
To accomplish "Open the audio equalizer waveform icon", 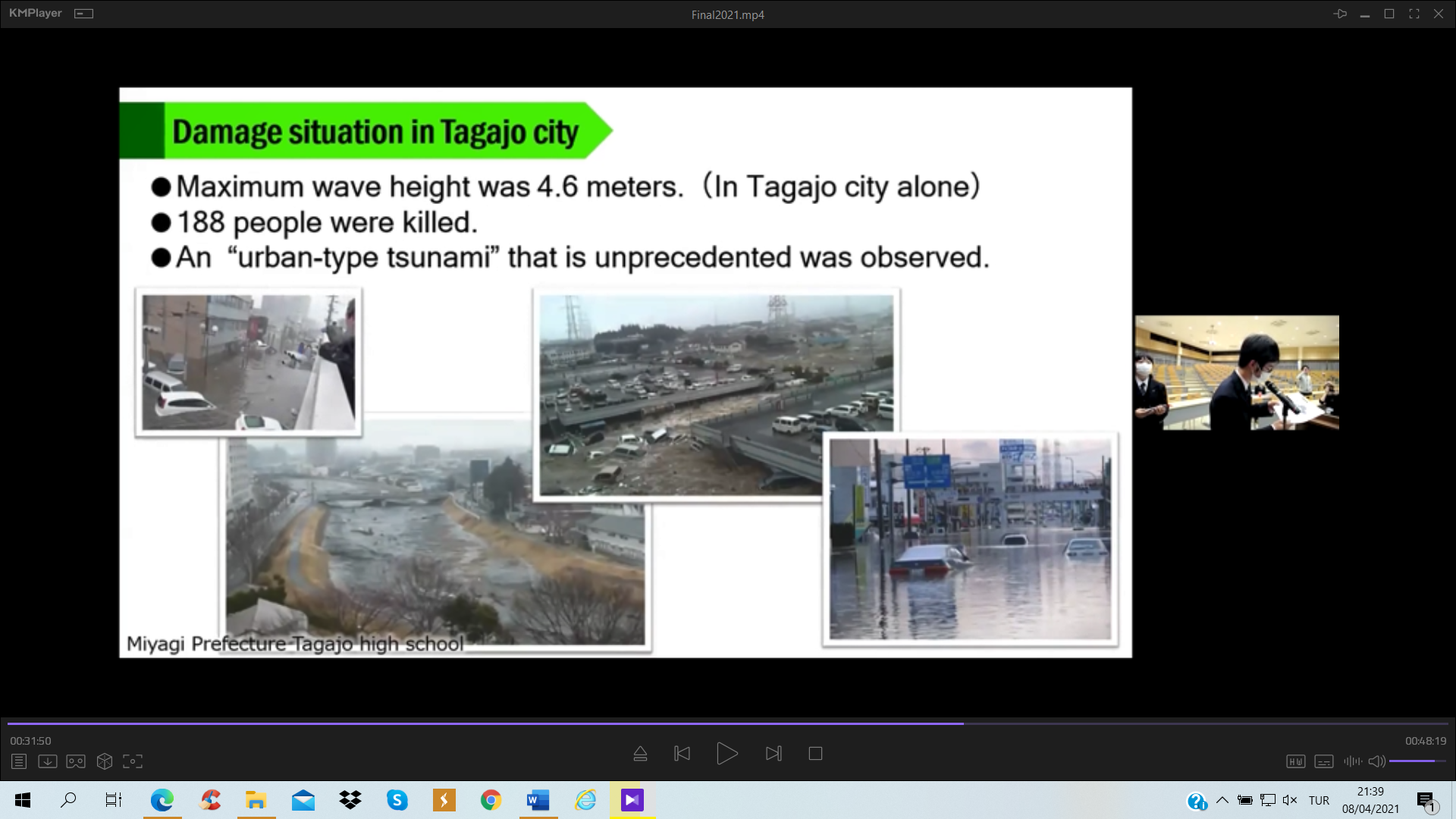I will pyautogui.click(x=1352, y=761).
